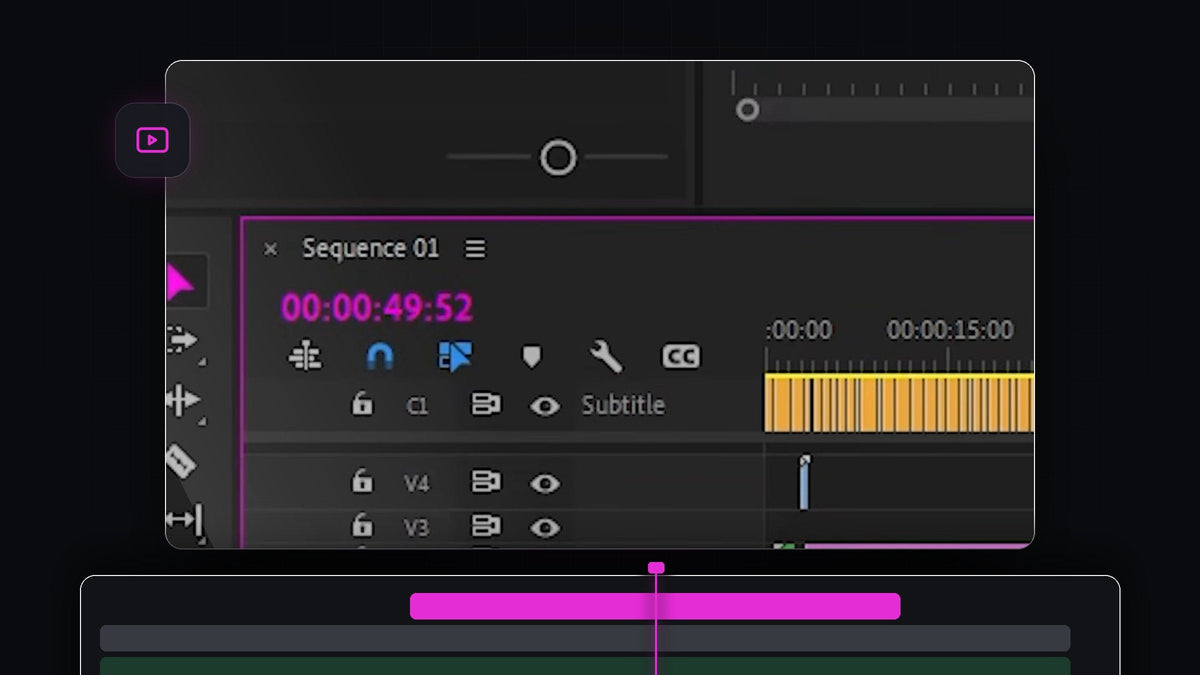The width and height of the screenshot is (1200, 675).
Task: Click the 00:00:49:52 playhead timecode
Action: 377,307
